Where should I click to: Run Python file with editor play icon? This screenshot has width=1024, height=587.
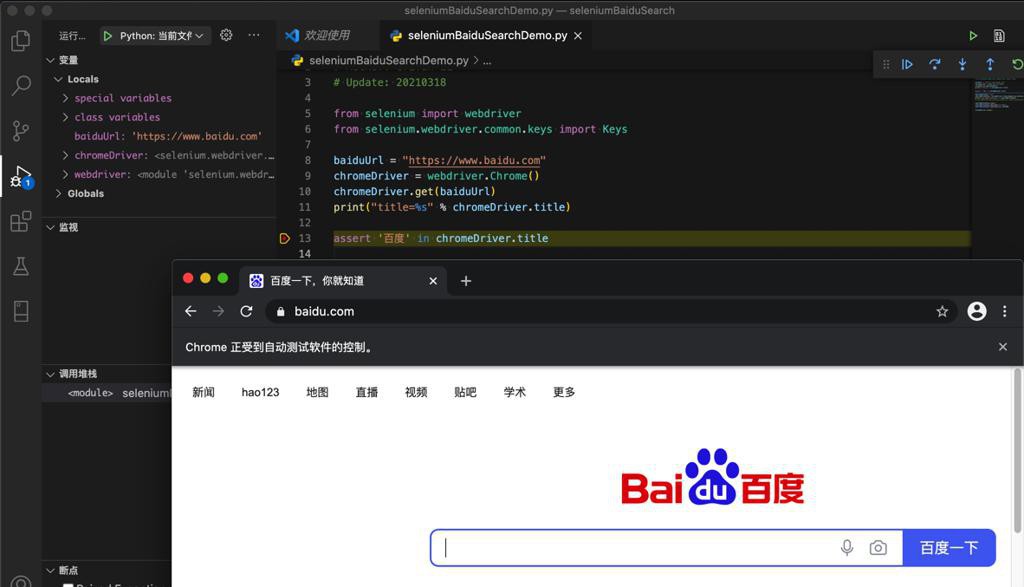pos(973,36)
